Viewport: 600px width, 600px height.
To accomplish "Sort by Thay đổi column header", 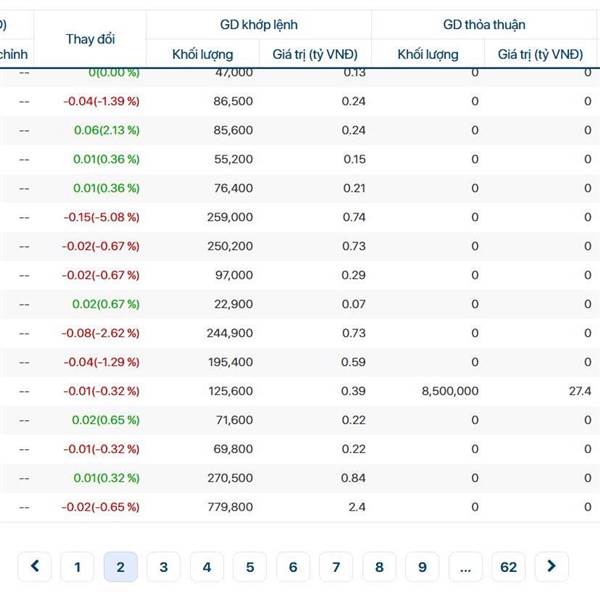I will 90,39.
